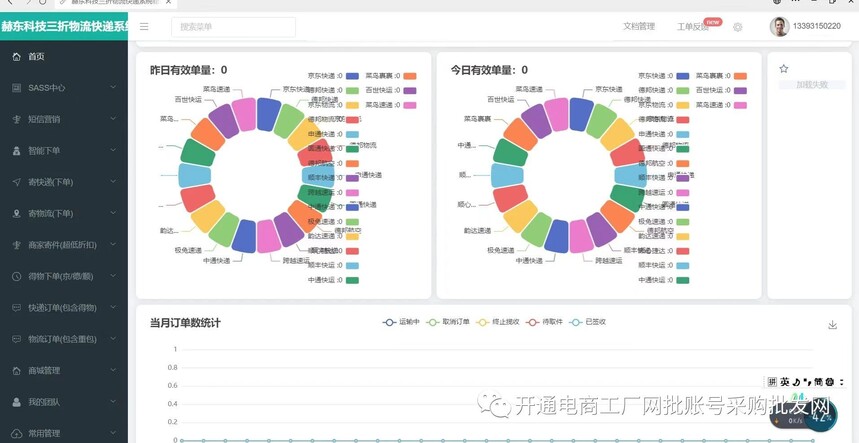The width and height of the screenshot is (859, 443).
Task: Click the 跨越速运 label beside 今日 donut
Action: (x=609, y=261)
